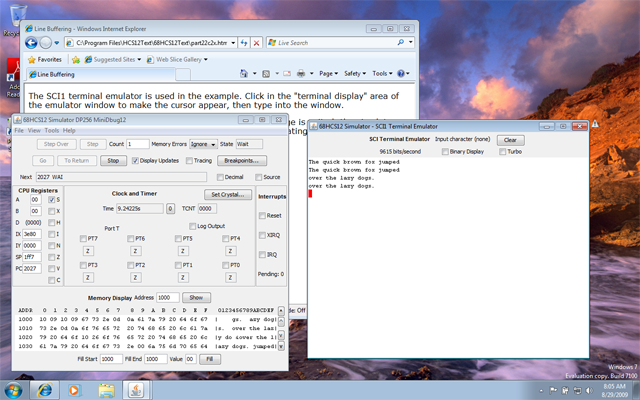Click the Stop button in simulator

(x=113, y=161)
